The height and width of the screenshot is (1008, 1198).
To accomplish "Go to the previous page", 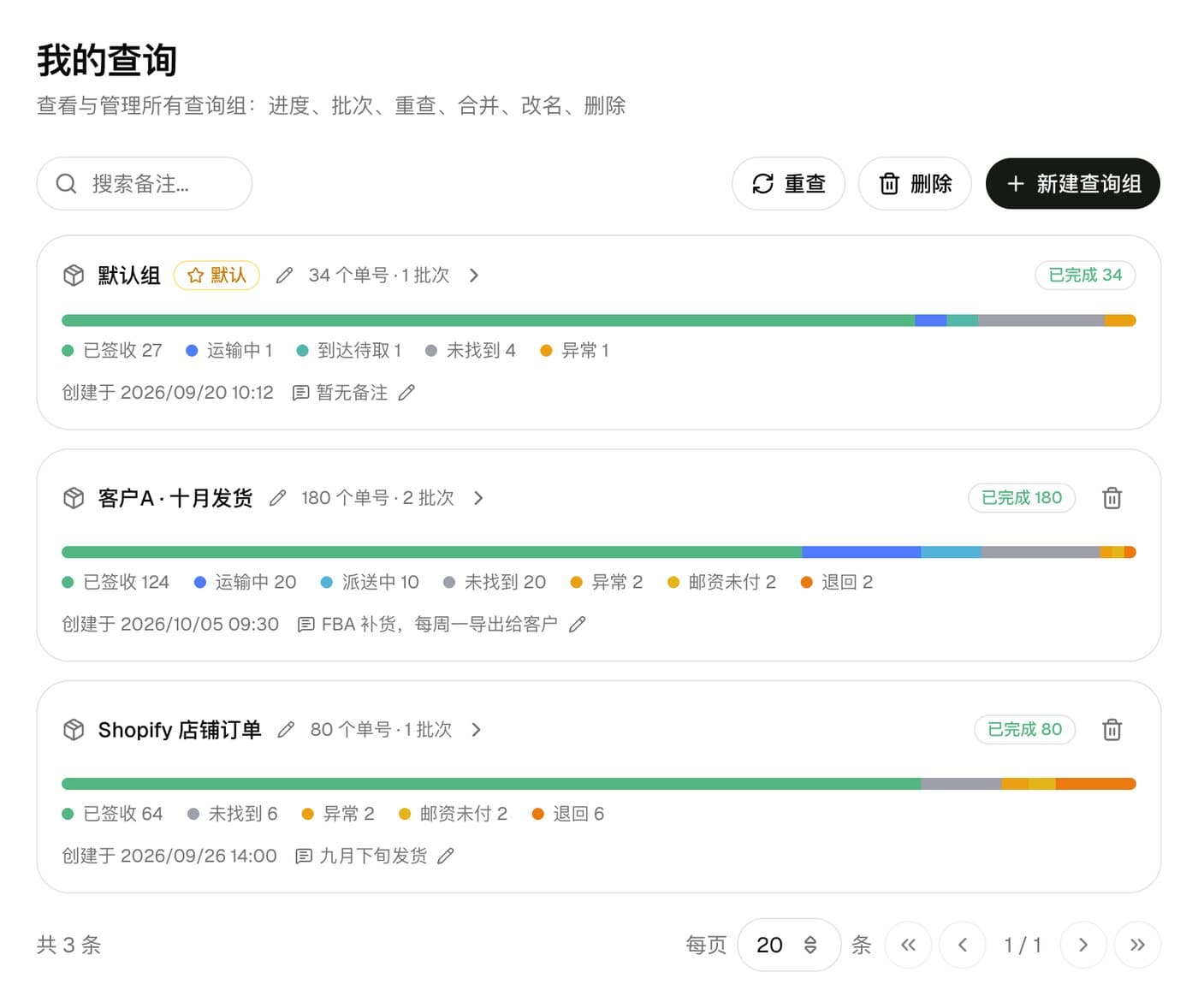I will (x=963, y=945).
